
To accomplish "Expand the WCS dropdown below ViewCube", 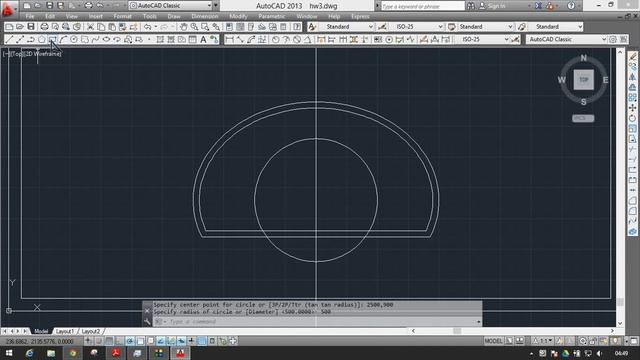I will (x=583, y=118).
